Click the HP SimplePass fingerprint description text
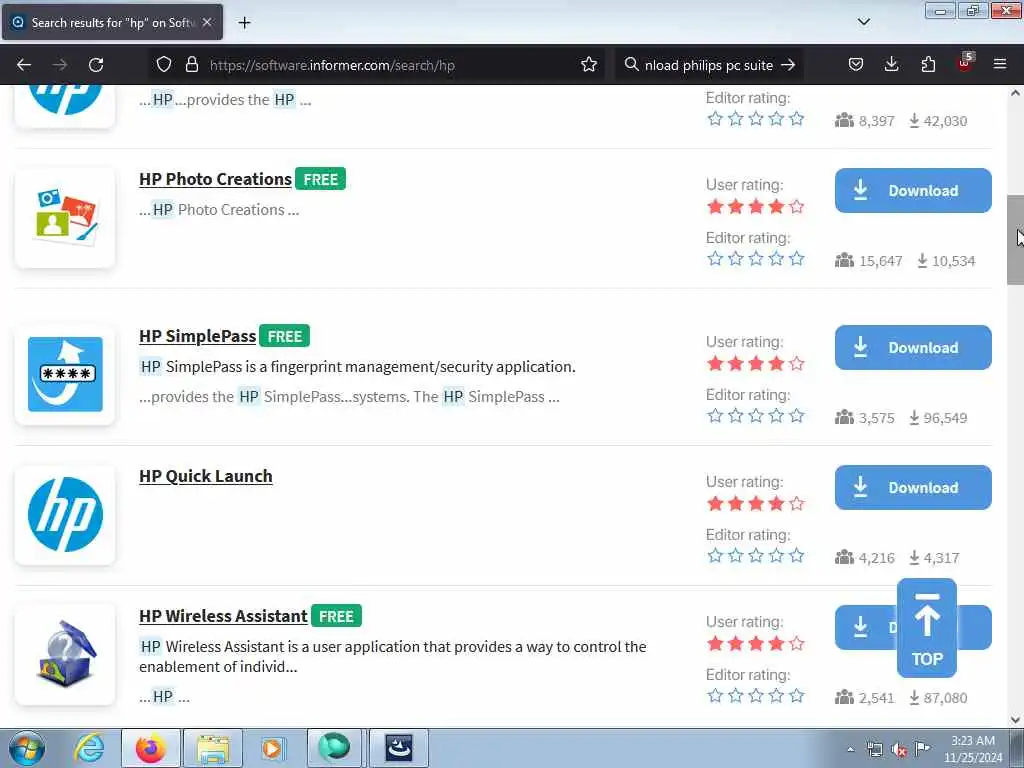Image resolution: width=1024 pixels, height=768 pixels. pos(358,367)
